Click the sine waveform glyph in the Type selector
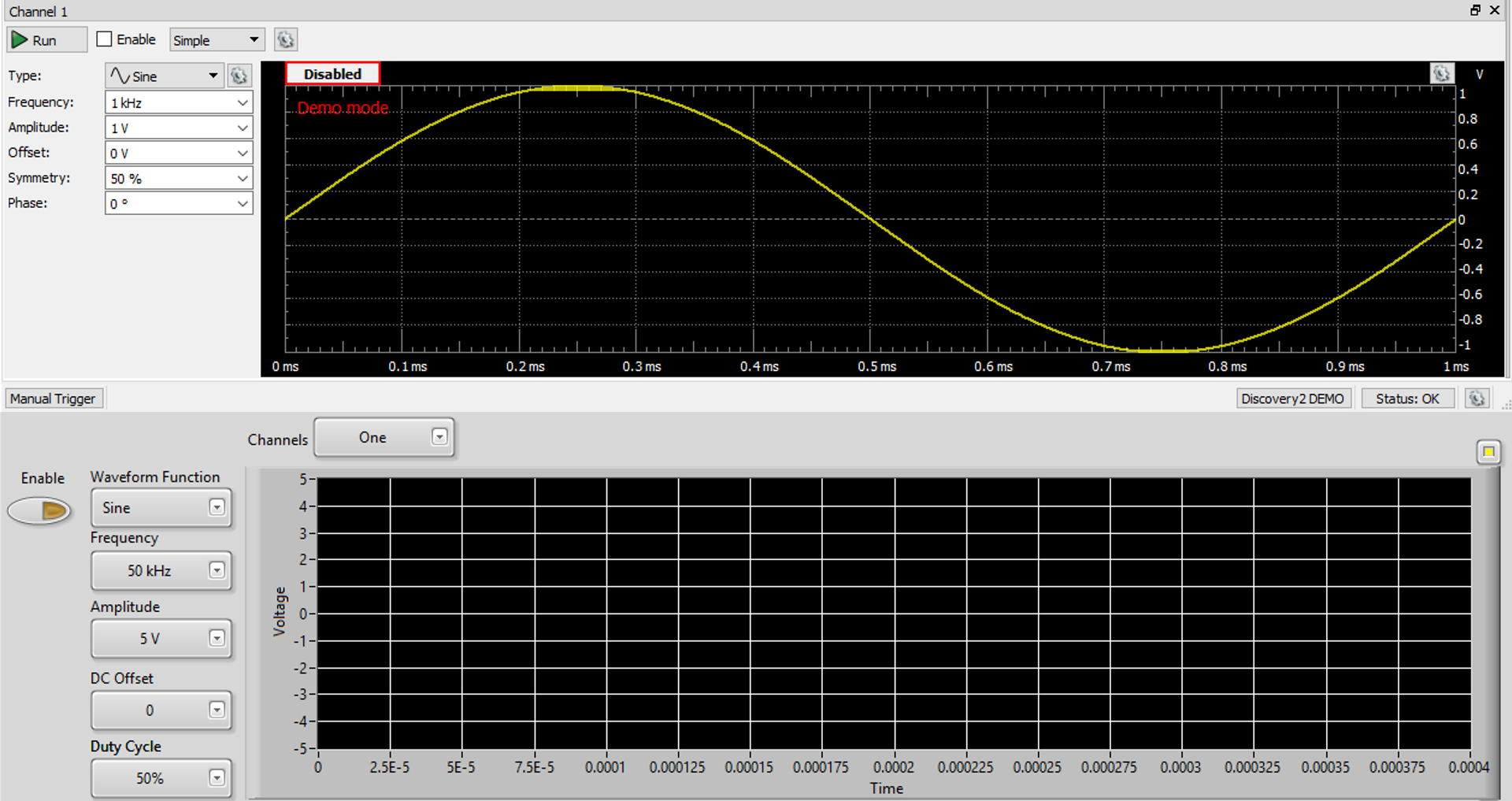The height and width of the screenshot is (801, 1512). [121, 75]
